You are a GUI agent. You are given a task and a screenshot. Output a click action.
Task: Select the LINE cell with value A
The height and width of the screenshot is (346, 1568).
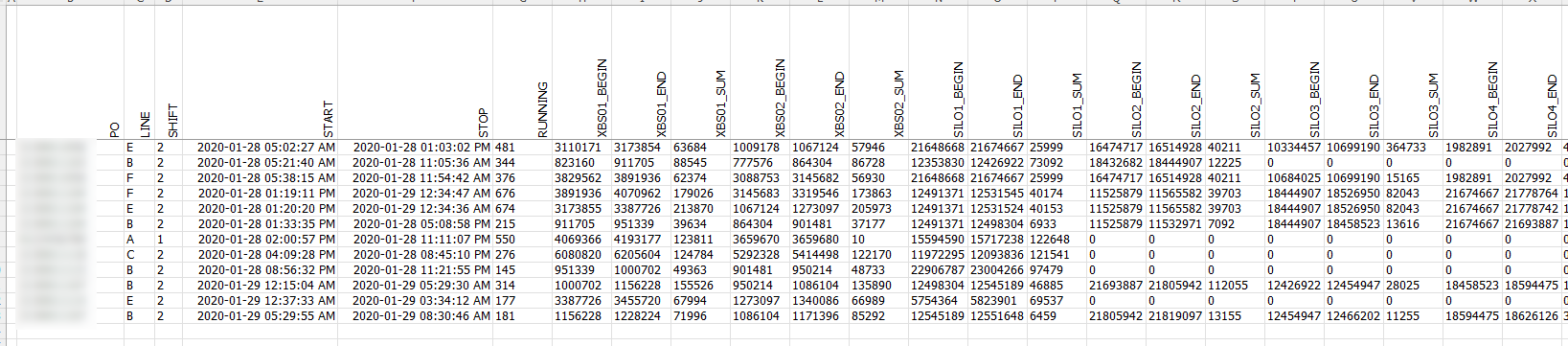click(x=140, y=240)
